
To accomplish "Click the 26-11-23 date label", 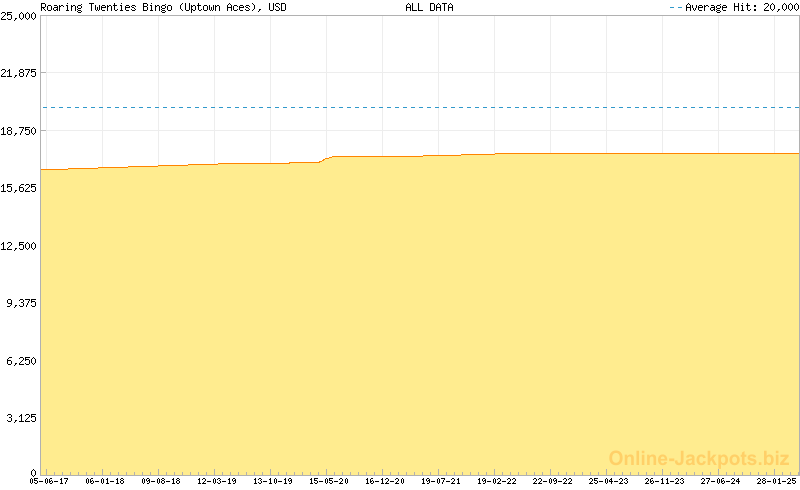I will click(665, 481).
